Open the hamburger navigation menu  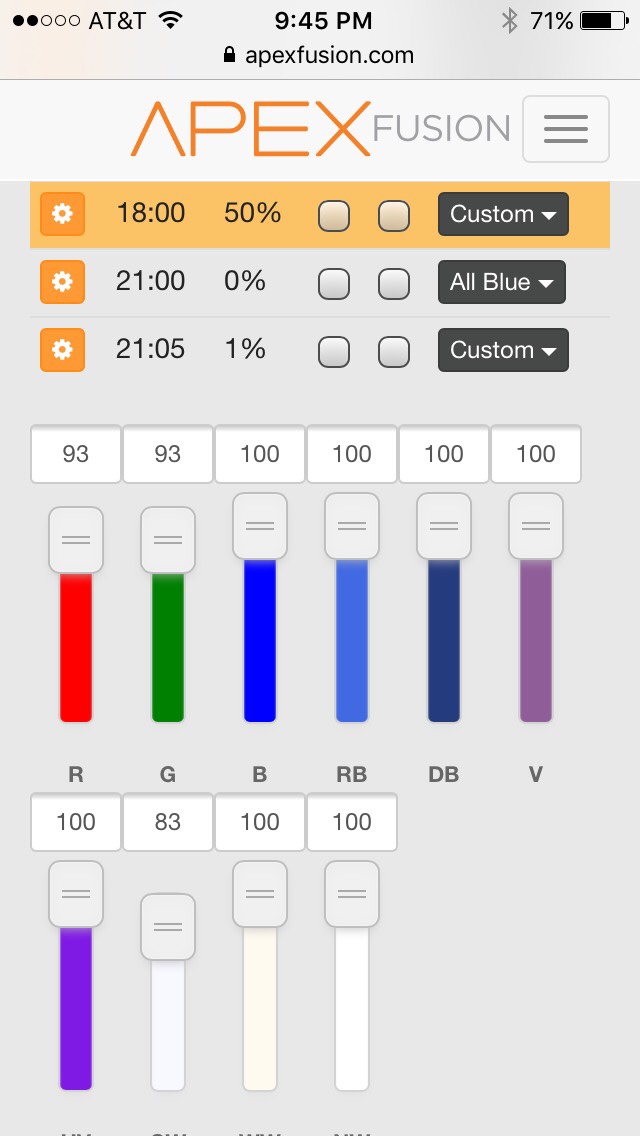tap(565, 129)
